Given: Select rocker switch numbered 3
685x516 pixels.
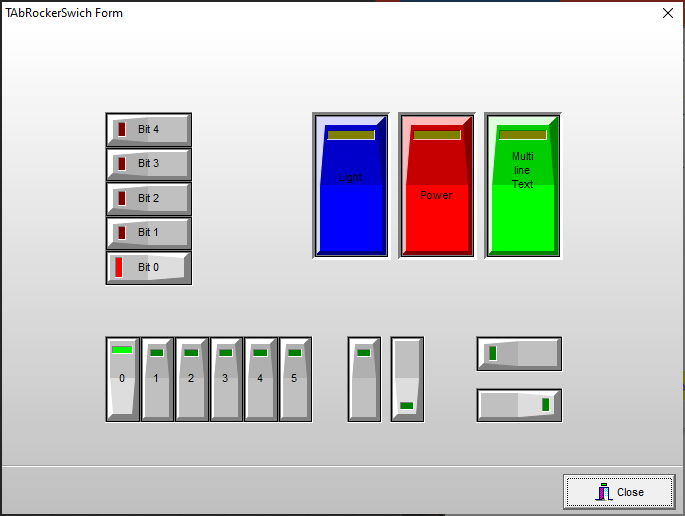Looking at the screenshot, I should coord(226,379).
